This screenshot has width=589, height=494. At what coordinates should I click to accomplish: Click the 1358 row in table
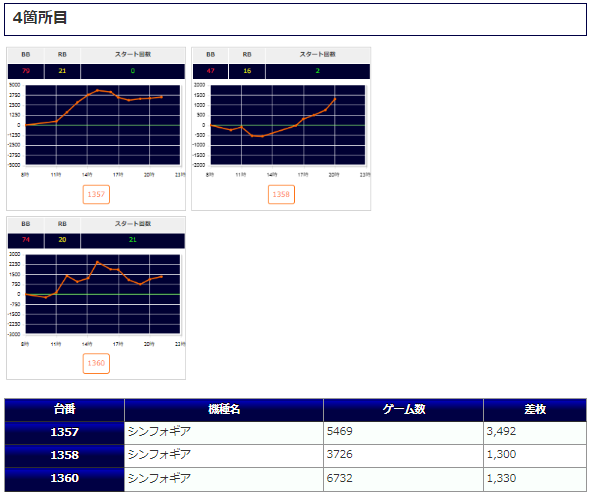(296, 456)
